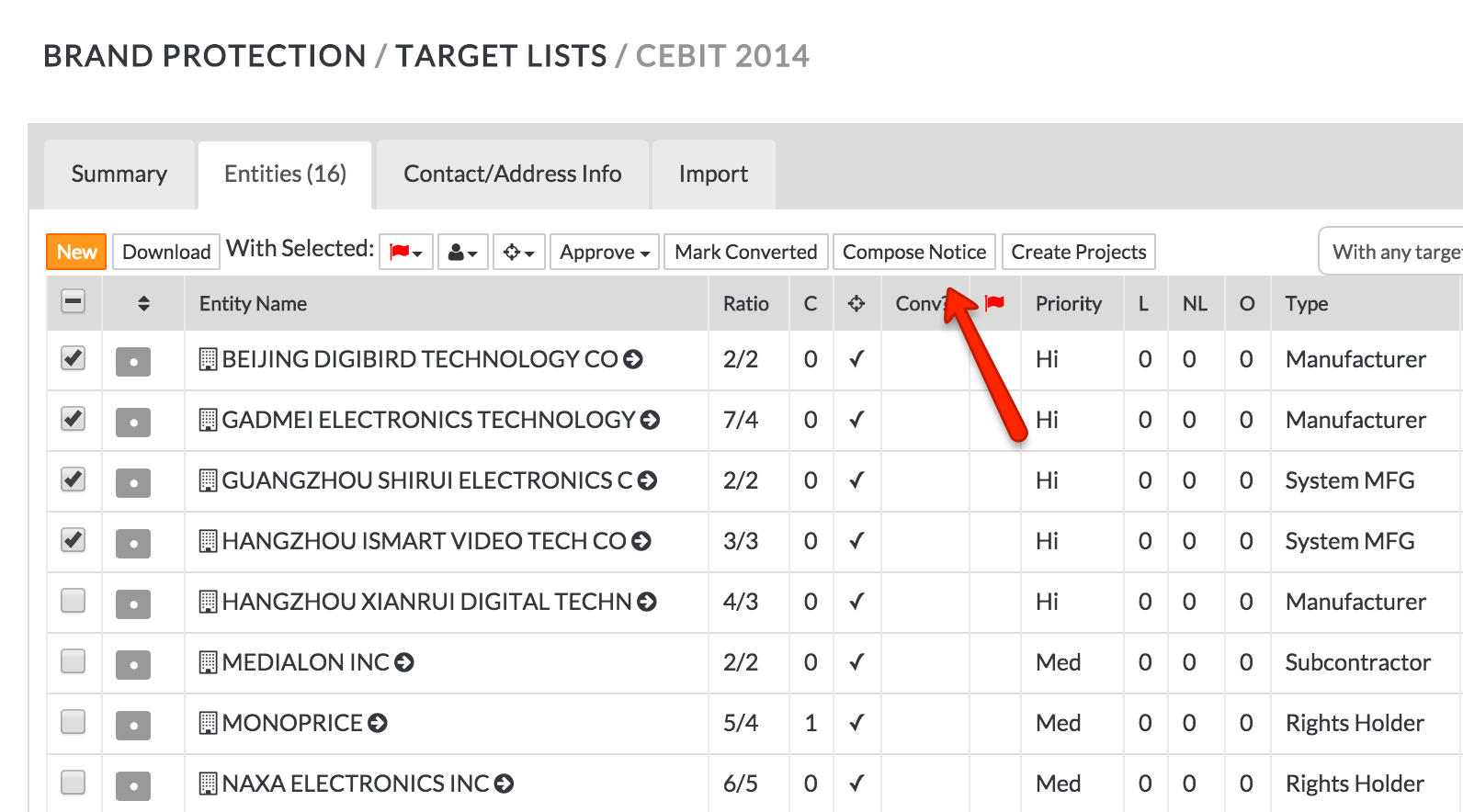Screen dimensions: 1463x812
Task: Expand the Approve dropdown
Action: coord(604,252)
